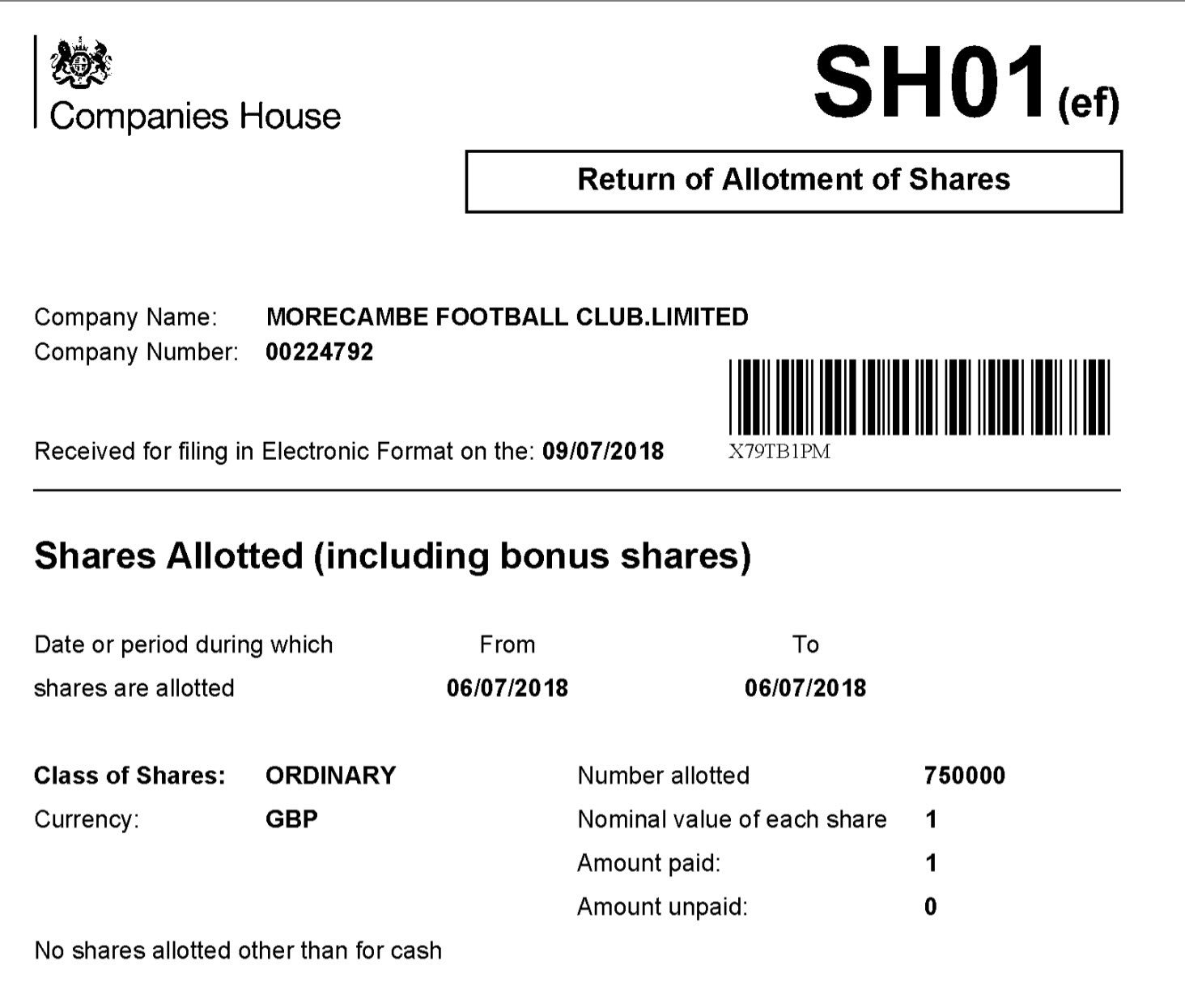Click the Shares Allotted section heading
The width and height of the screenshot is (1185, 1008).
(393, 556)
